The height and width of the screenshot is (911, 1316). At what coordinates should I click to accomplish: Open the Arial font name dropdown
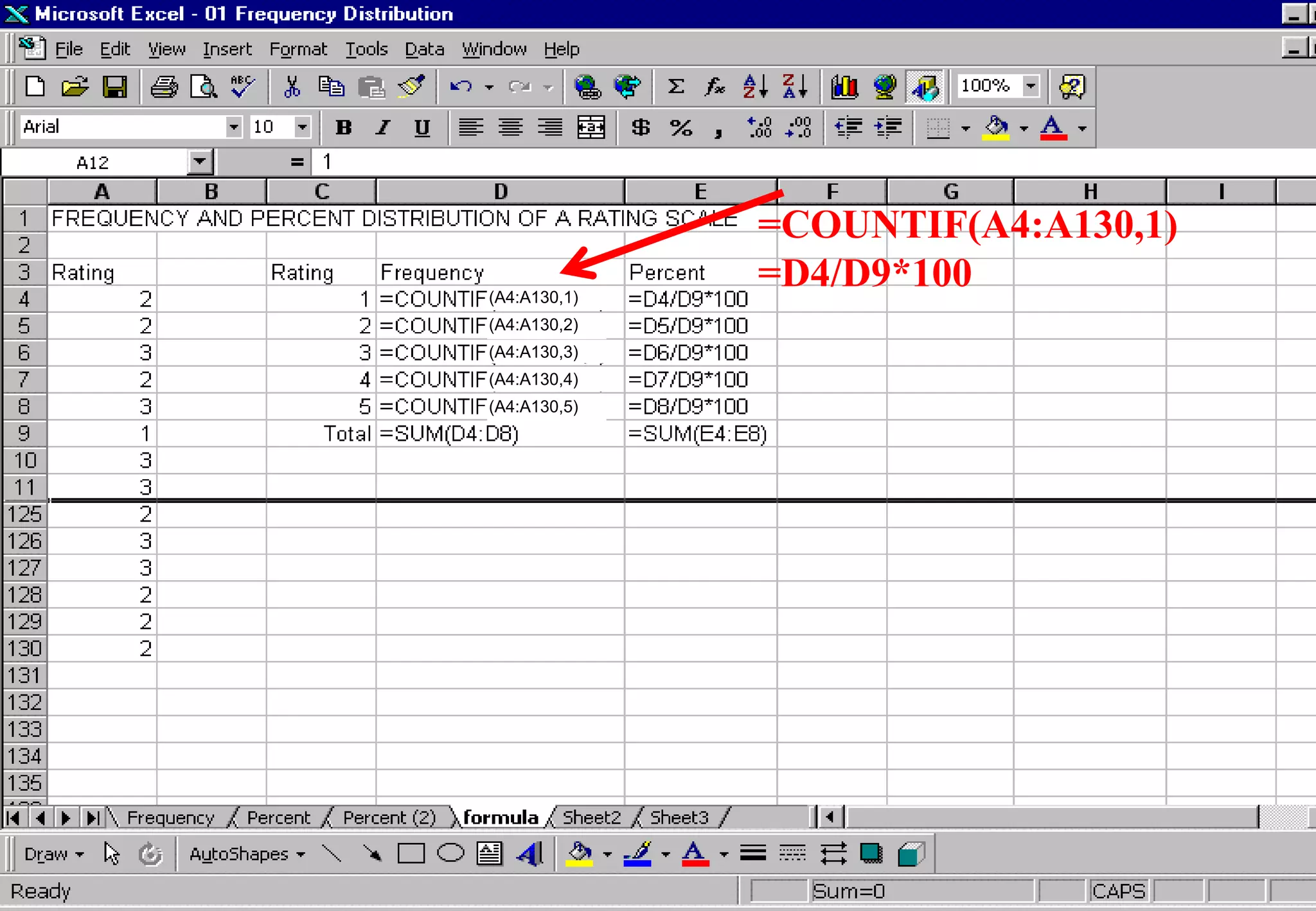234,127
